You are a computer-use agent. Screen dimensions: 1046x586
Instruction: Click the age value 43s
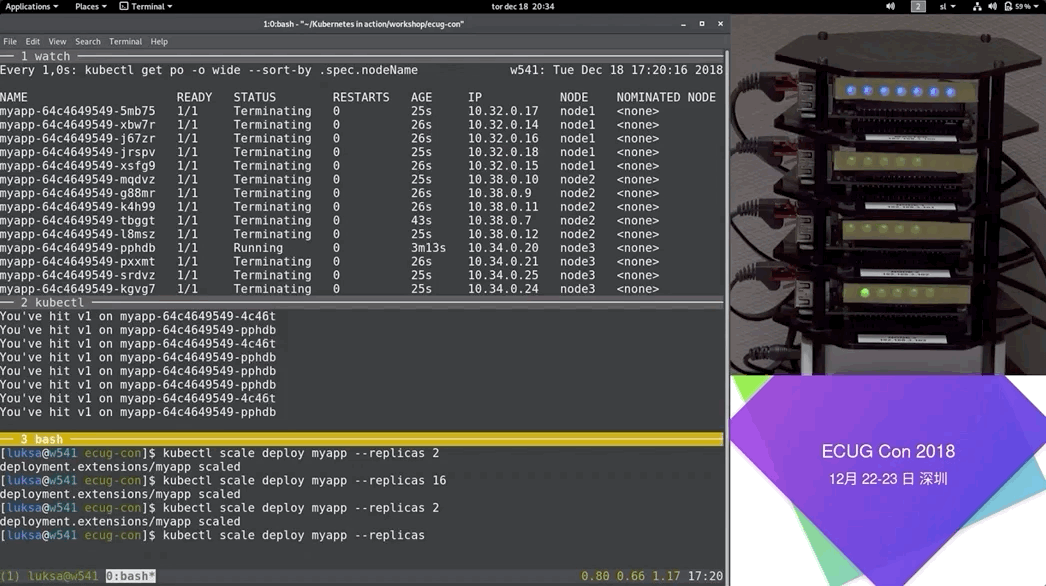point(421,221)
